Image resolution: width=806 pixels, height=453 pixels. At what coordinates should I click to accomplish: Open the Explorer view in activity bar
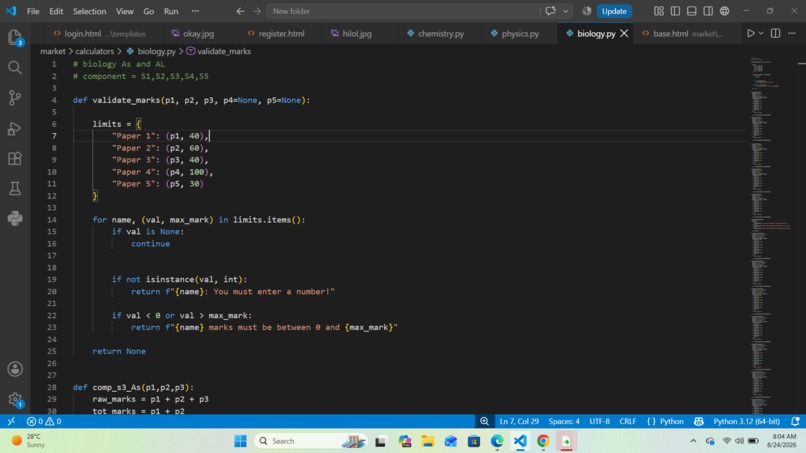click(15, 38)
